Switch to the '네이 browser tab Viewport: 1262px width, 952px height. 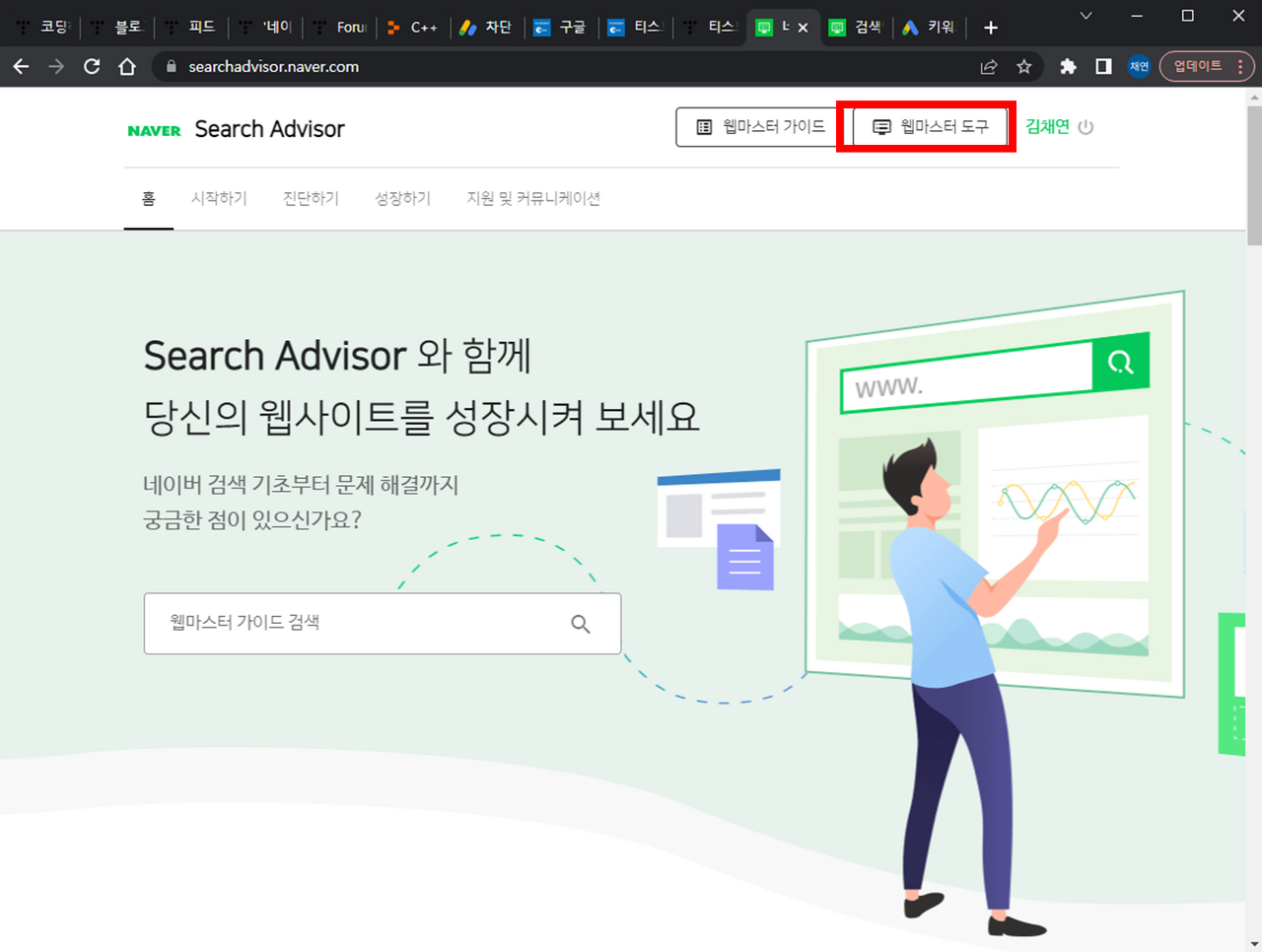[x=266, y=28]
